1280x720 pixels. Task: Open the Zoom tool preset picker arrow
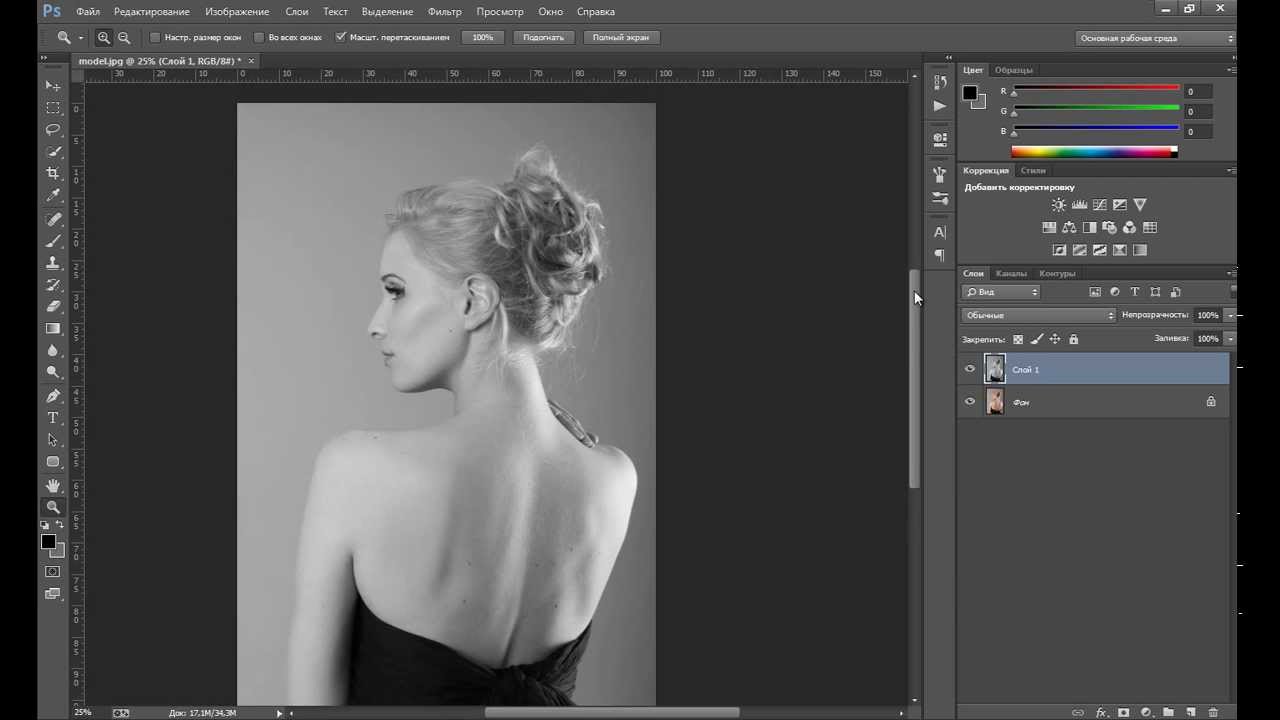point(81,38)
